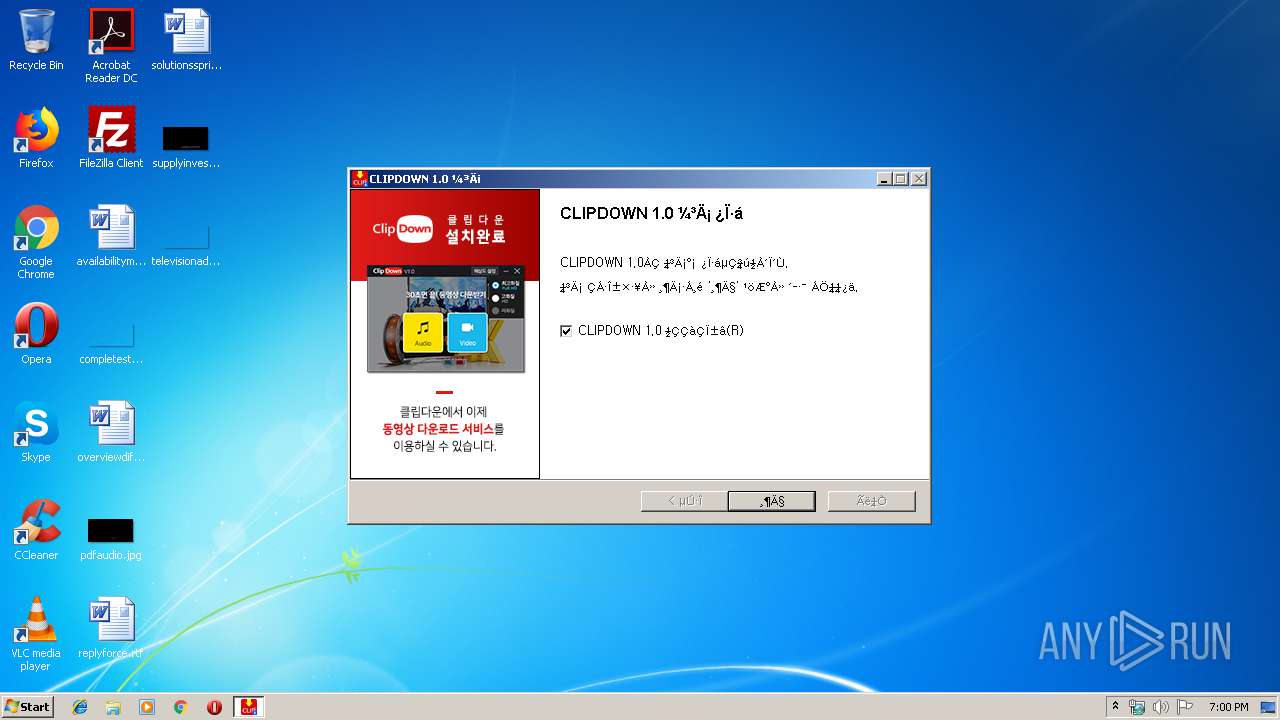Click the ClipDown preview screenshot image
Screen dimensions: 1280x720
pyautogui.click(x=446, y=318)
